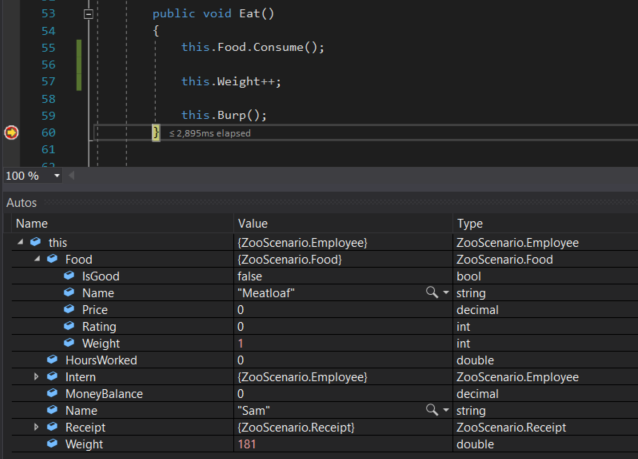Expand the Intern tree node
The image size is (638, 459).
(37, 377)
